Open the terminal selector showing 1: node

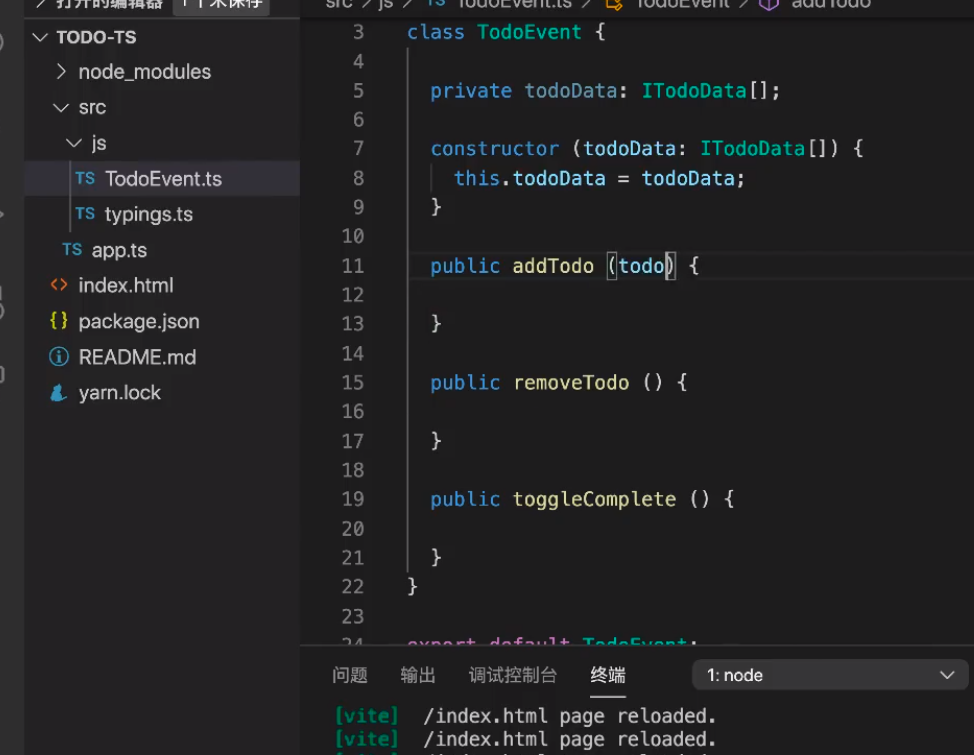pyautogui.click(x=828, y=675)
